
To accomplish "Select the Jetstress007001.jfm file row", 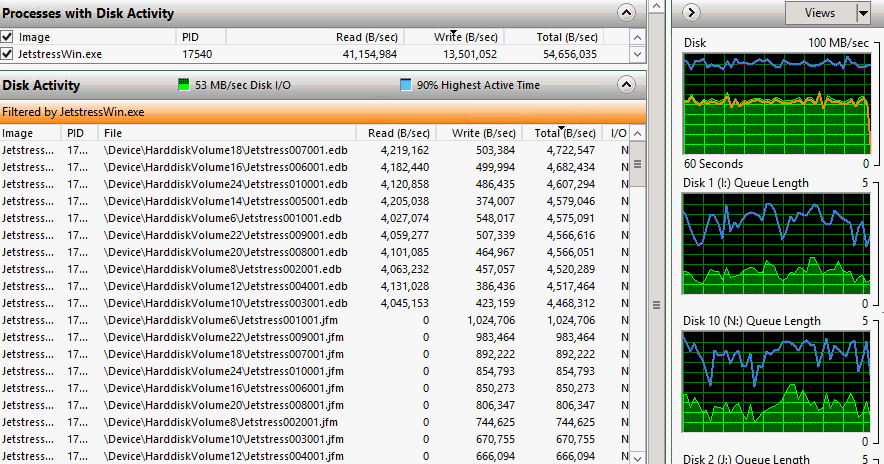I will tap(315, 353).
